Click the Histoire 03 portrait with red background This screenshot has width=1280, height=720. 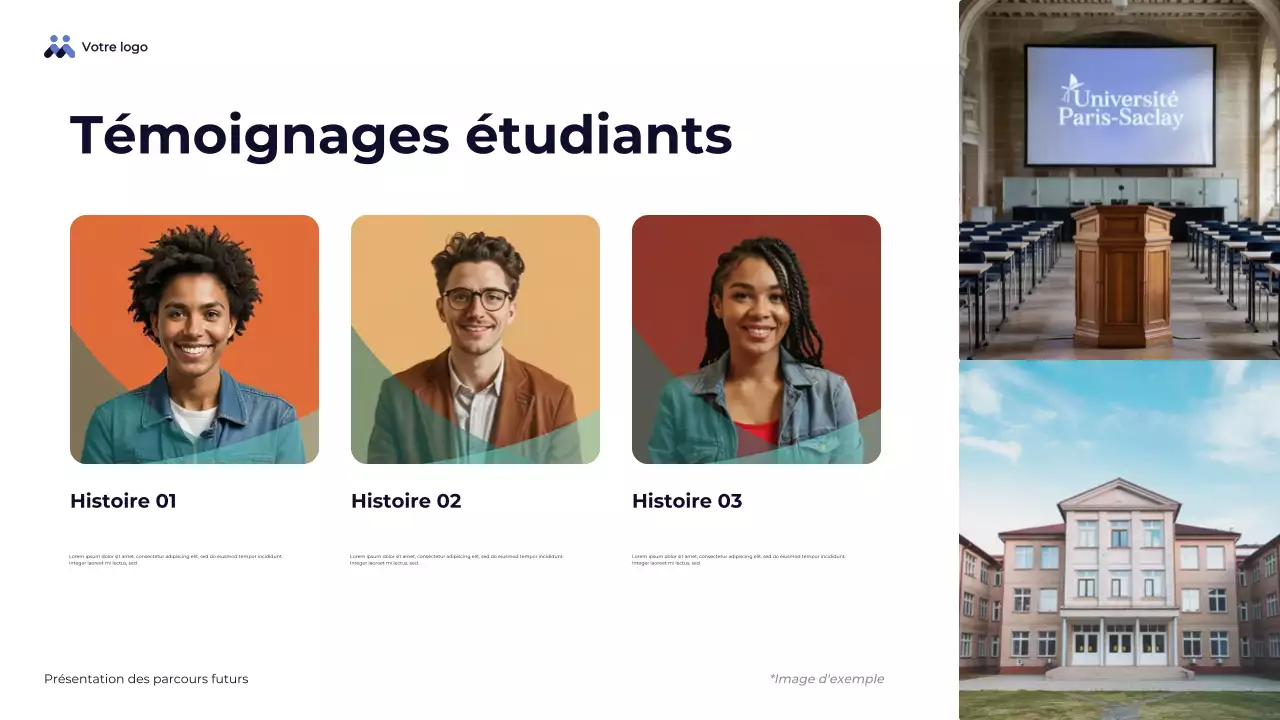[x=756, y=339]
